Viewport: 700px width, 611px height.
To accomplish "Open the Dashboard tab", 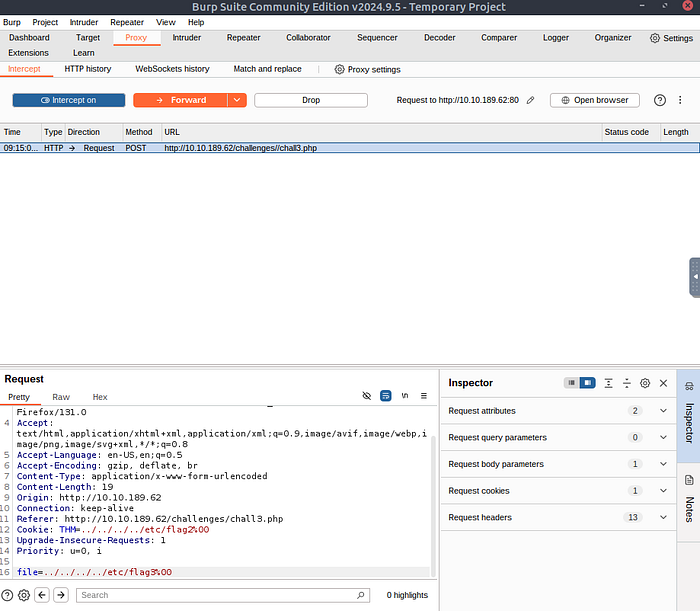I will tap(29, 38).
